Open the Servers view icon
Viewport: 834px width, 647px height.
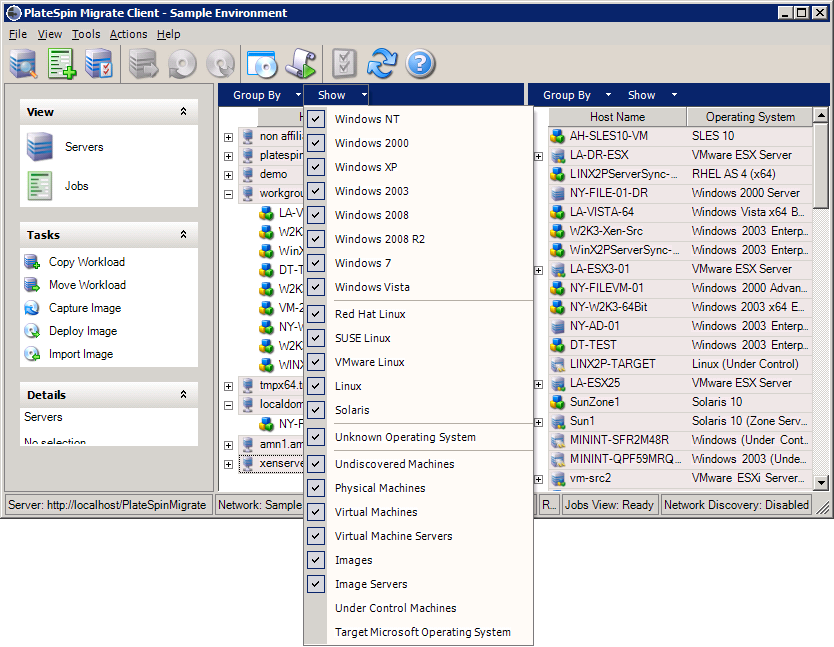[x=40, y=147]
